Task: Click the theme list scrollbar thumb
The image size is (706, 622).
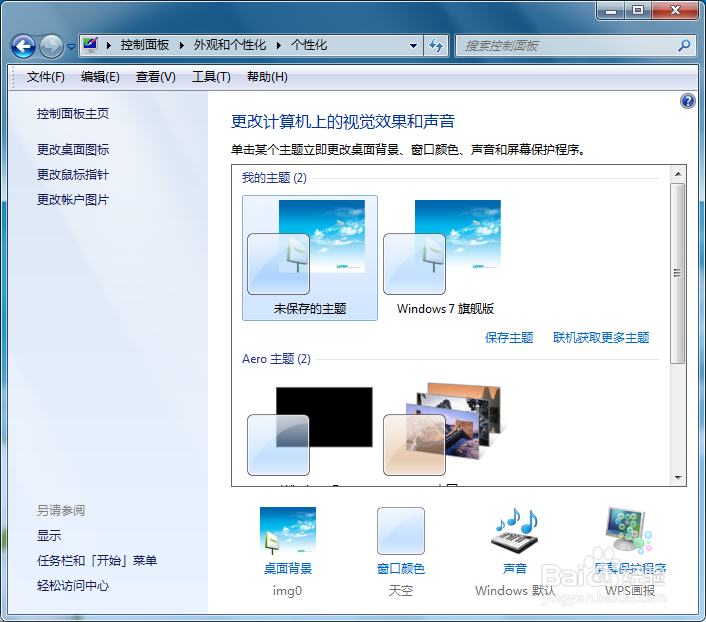Action: point(678,273)
